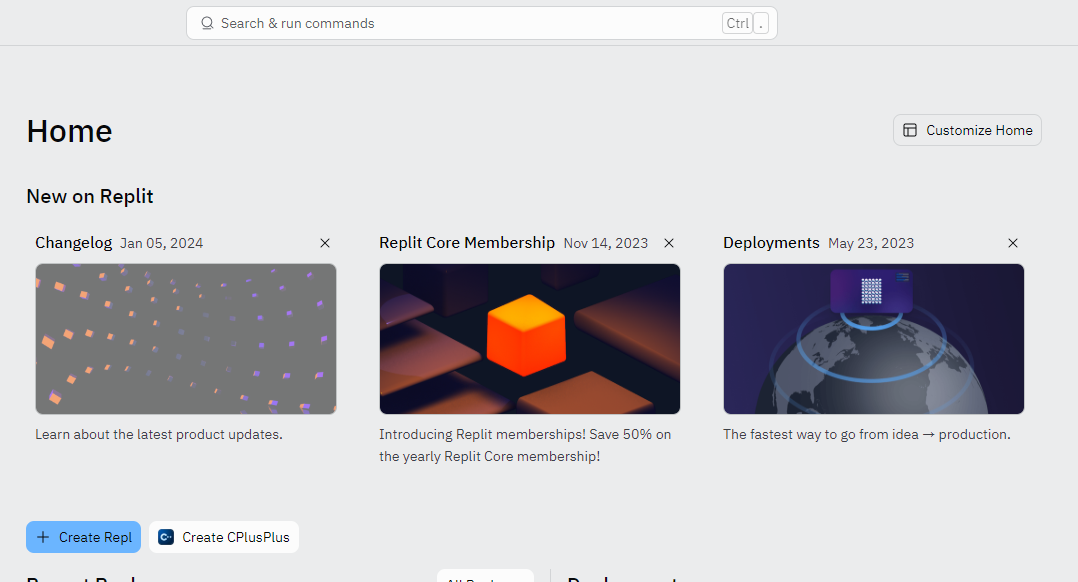Click 'The fastest way to go' description

tap(866, 434)
